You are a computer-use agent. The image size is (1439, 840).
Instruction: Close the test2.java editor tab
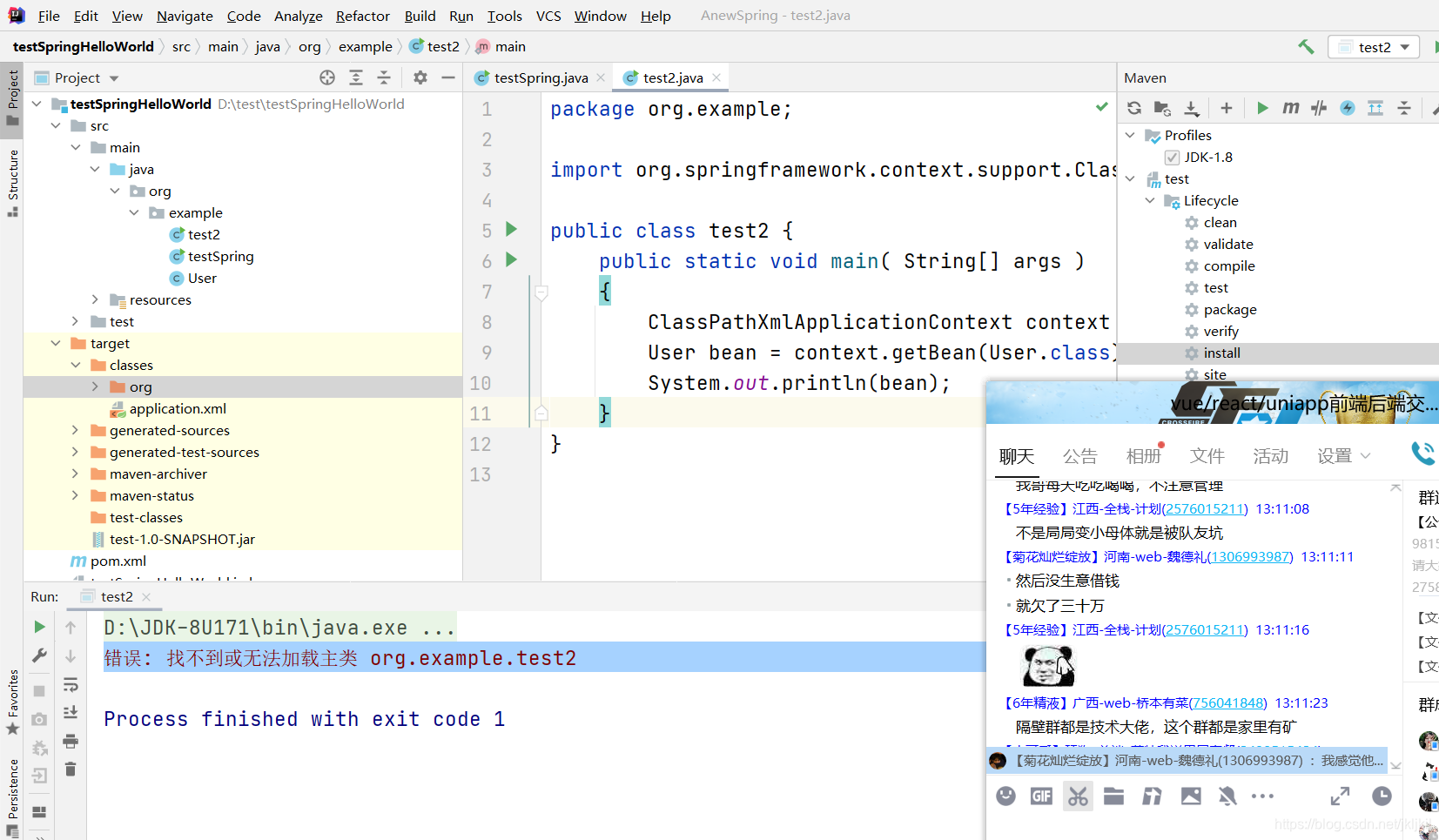pyautogui.click(x=716, y=77)
